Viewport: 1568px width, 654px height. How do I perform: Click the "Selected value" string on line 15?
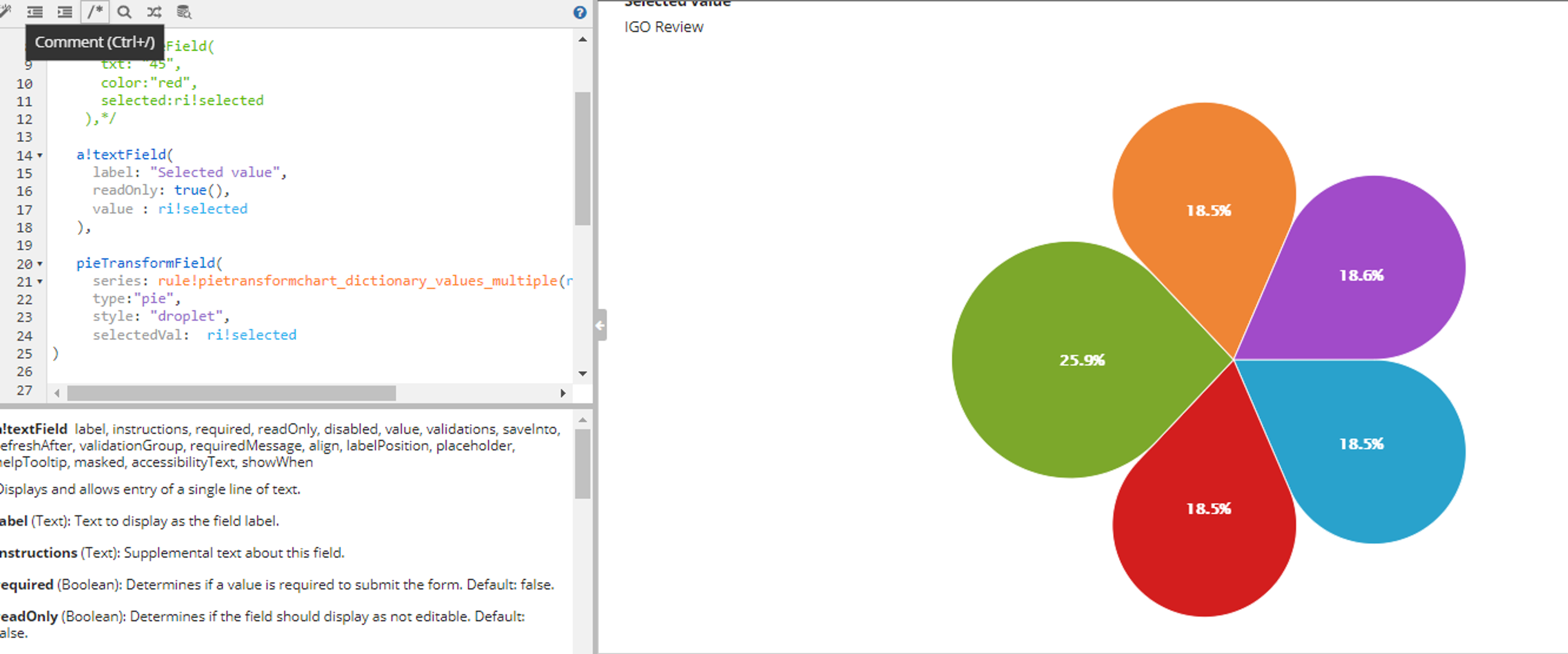click(214, 172)
